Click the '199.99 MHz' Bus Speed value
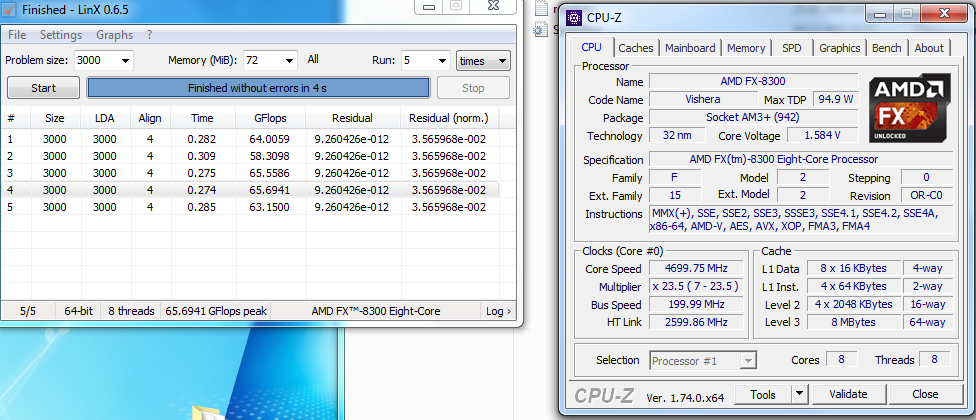 pyautogui.click(x=695, y=305)
